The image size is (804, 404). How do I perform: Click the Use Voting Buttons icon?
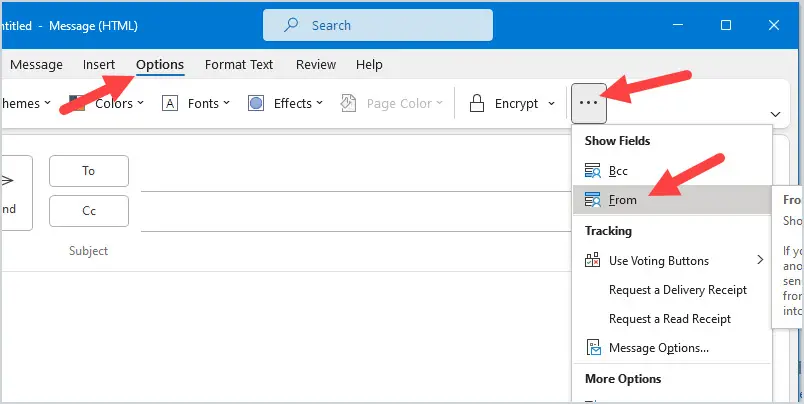tap(592, 261)
